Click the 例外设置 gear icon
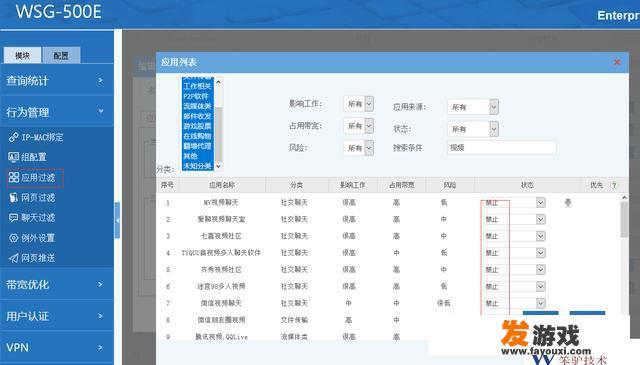Viewport: 640px width, 365px height. [x=13, y=238]
